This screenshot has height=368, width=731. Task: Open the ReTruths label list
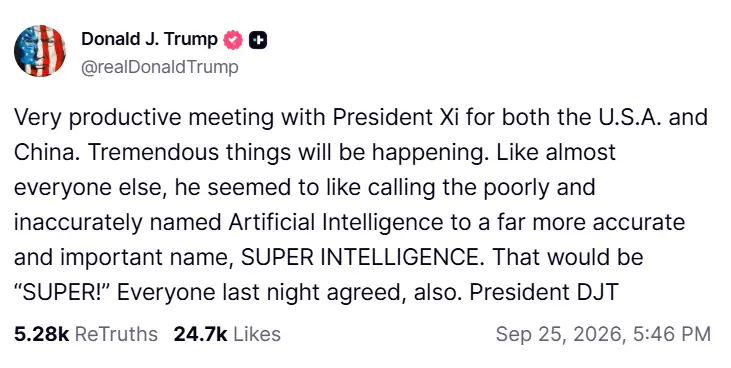click(x=116, y=334)
